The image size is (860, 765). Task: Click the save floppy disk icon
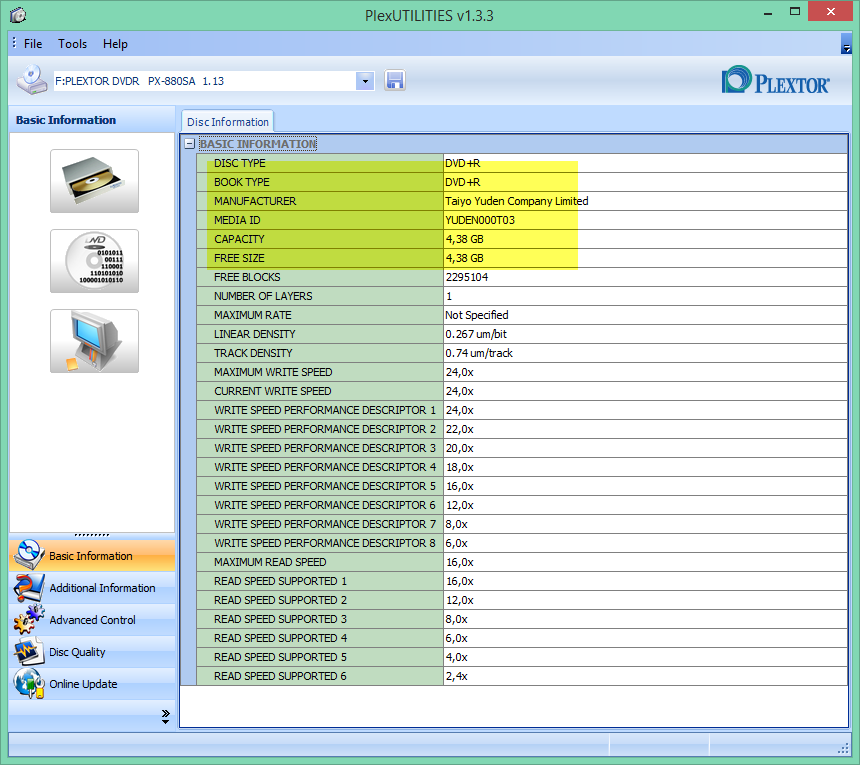(x=395, y=81)
